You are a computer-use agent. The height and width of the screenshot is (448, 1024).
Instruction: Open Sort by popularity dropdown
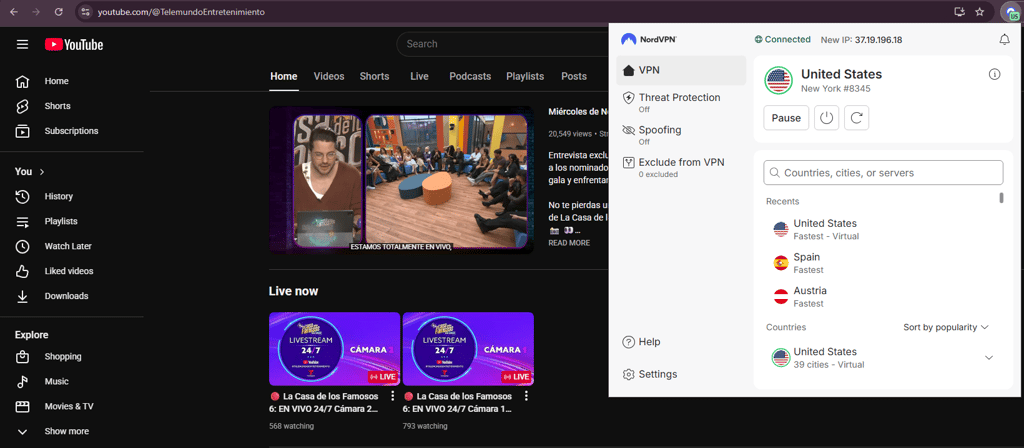[x=946, y=327]
